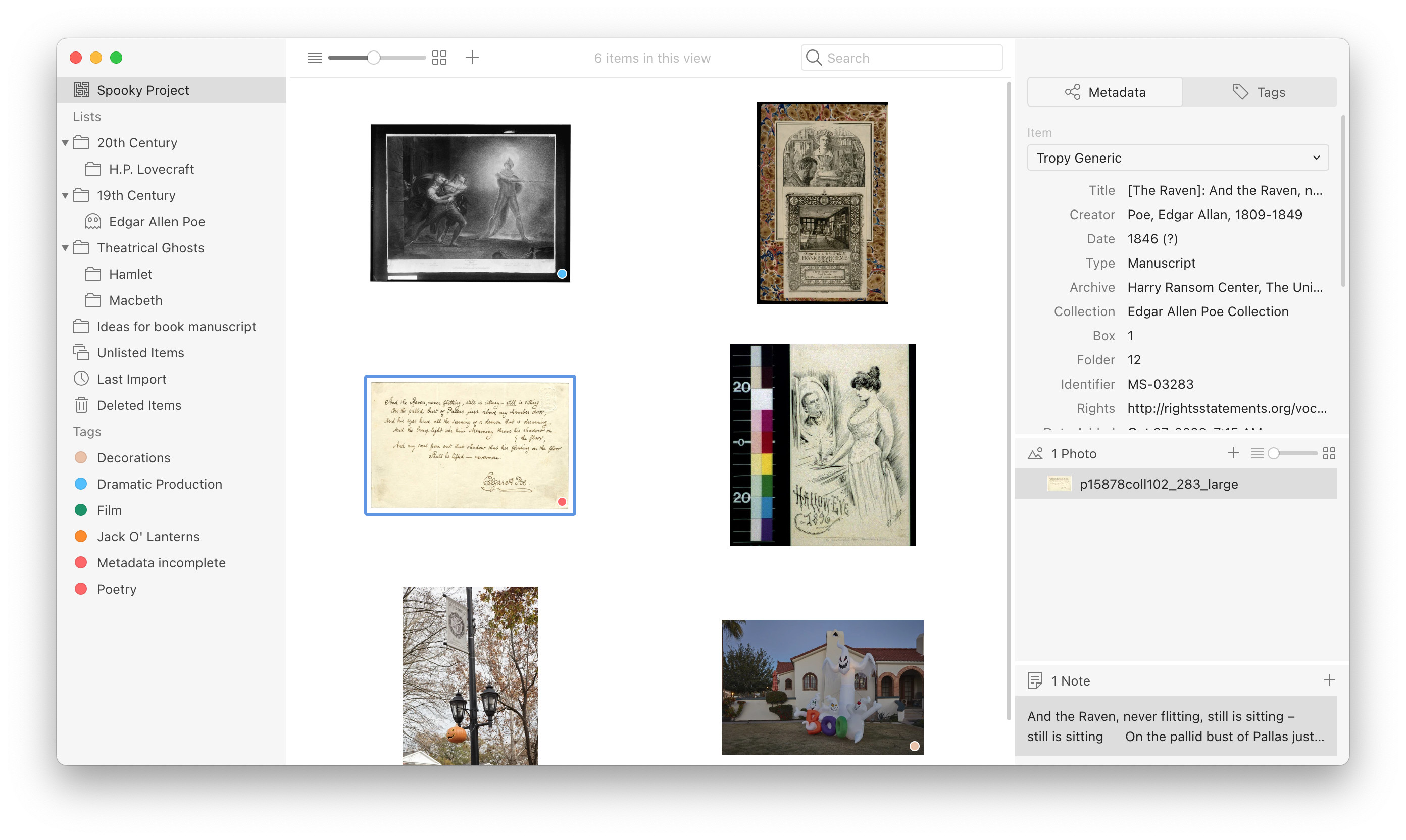Click the ghost icon beside Edgar Allen Poe

(93, 221)
